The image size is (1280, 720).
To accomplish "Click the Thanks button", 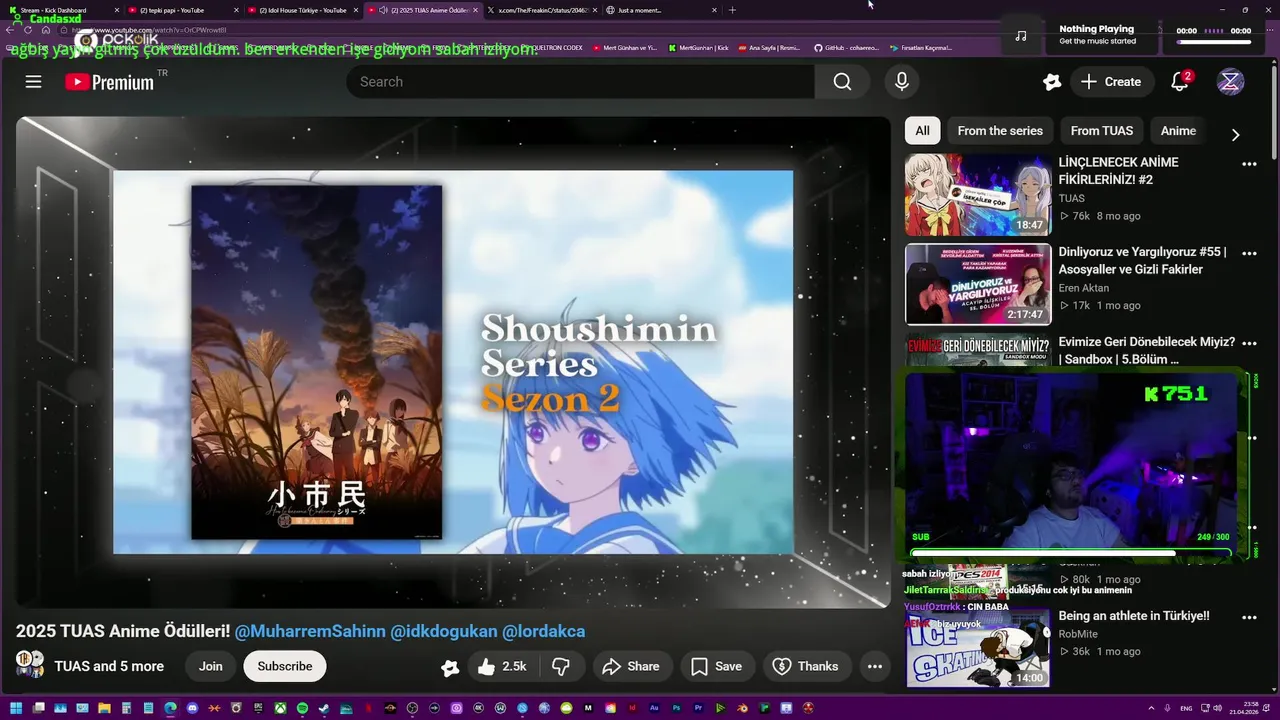I will (806, 666).
